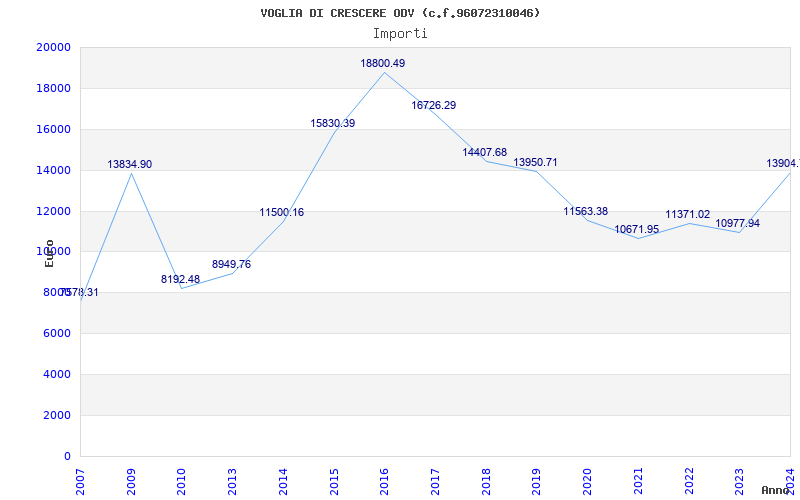Click the data label 10671.95
Image resolution: width=800 pixels, height=500 pixels.
[x=637, y=229]
